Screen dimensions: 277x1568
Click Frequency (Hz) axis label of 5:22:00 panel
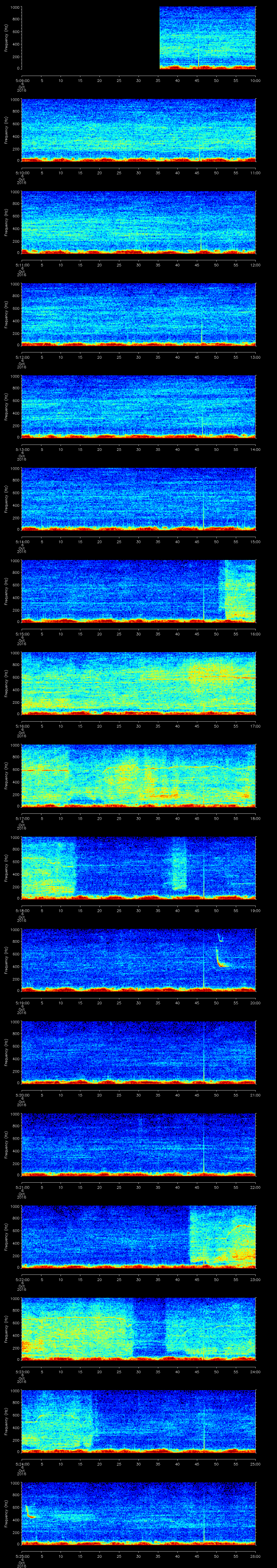(x=6, y=1237)
